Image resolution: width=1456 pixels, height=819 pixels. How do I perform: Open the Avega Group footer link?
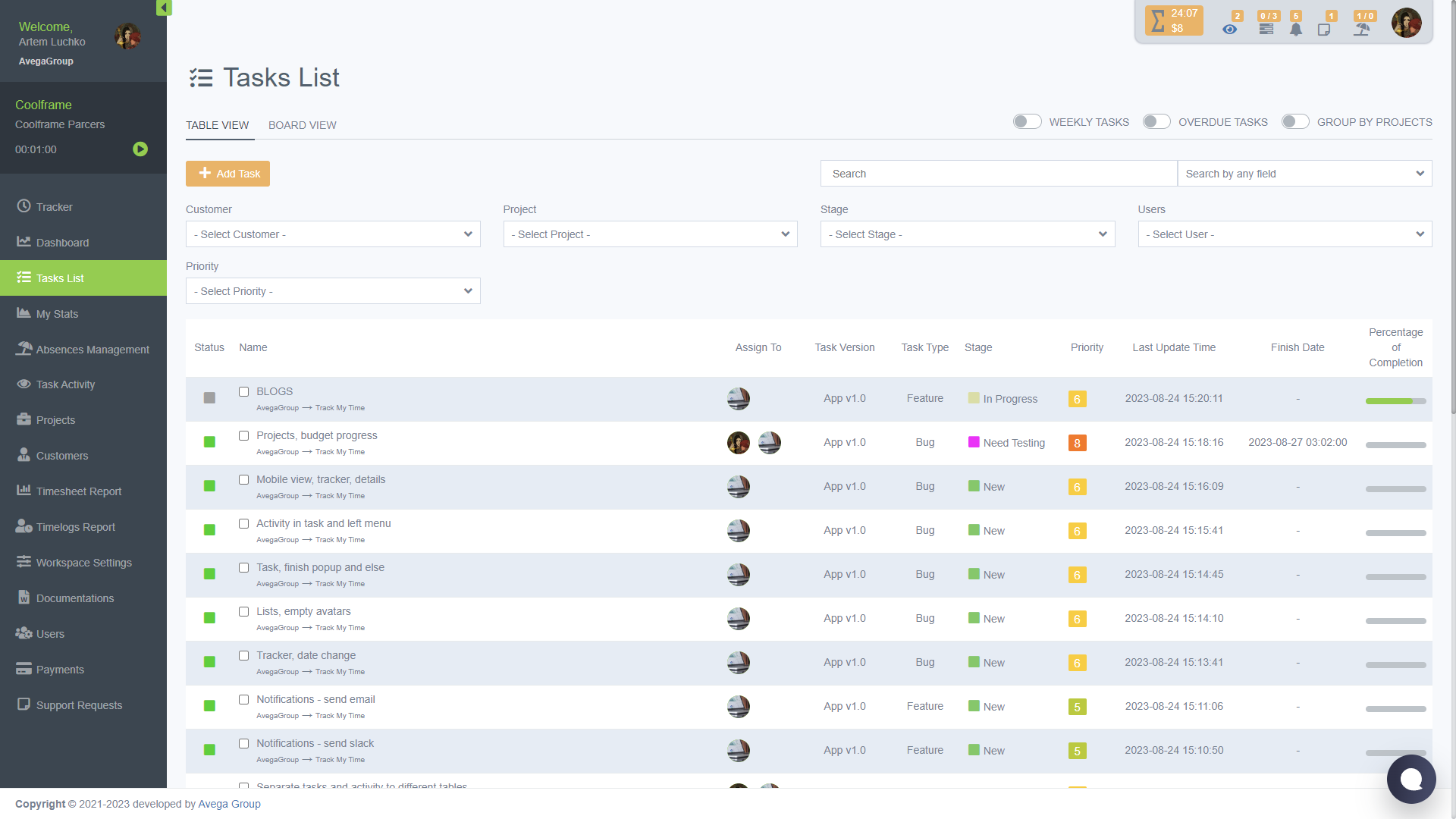pos(229,804)
